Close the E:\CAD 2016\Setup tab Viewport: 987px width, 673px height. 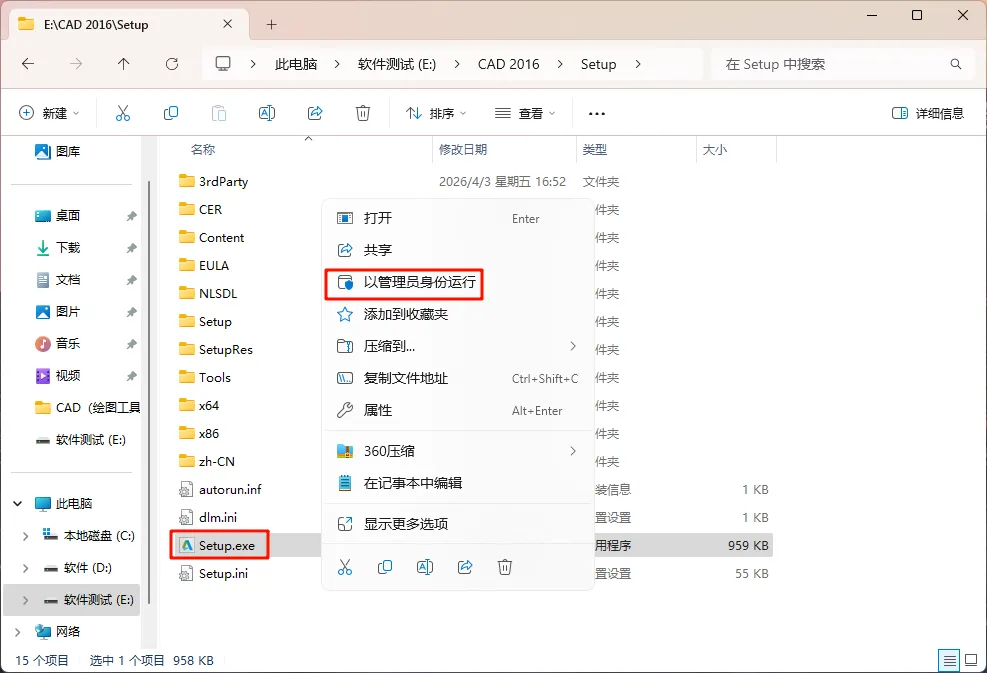coord(228,24)
